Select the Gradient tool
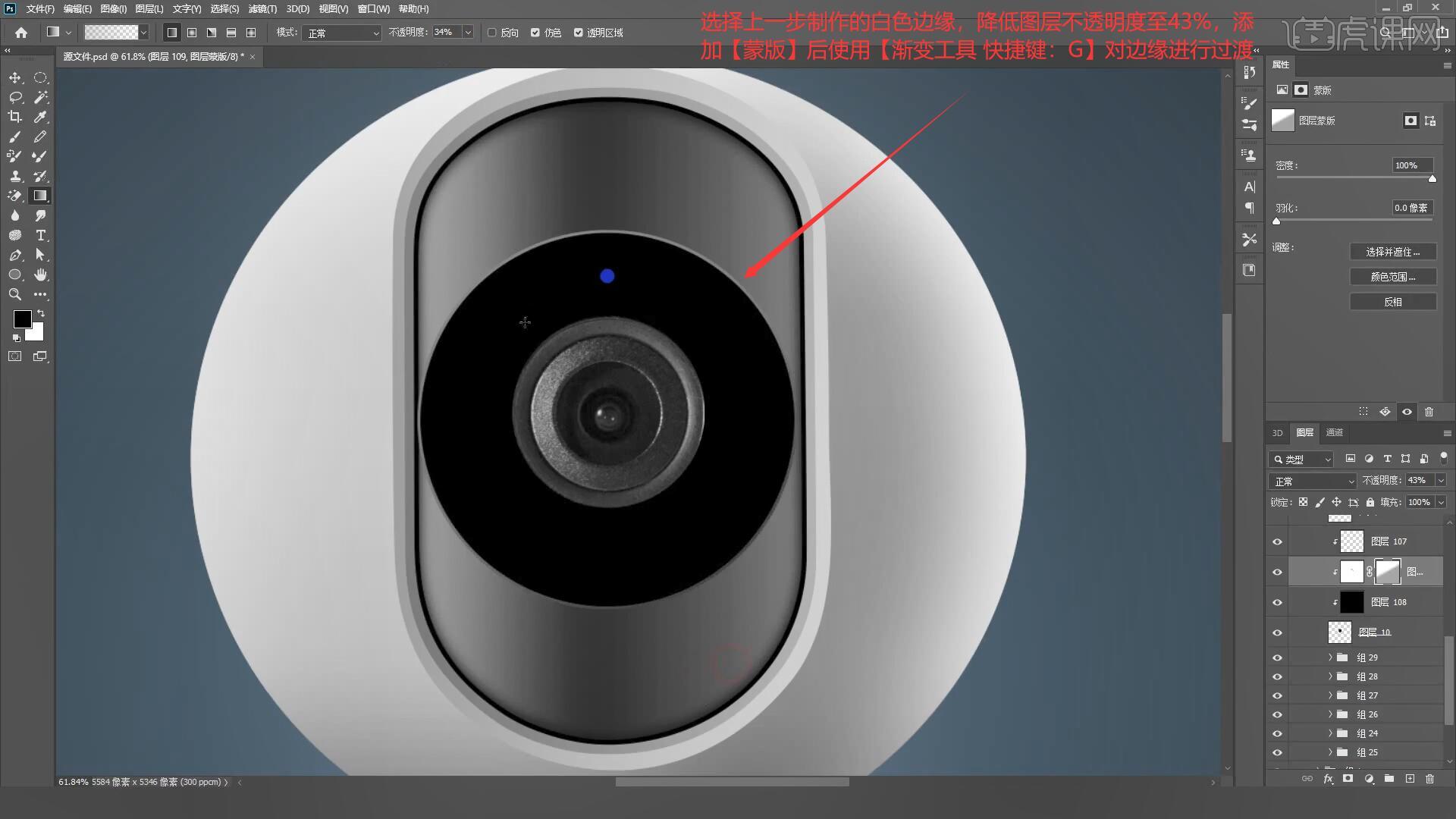Viewport: 1456px width, 819px height. coord(40,196)
